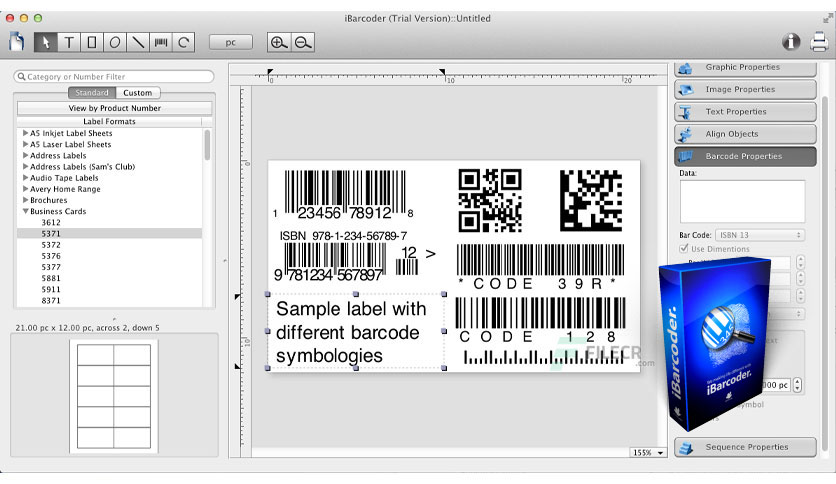836x484 pixels.
Task: Select product number 5371
Action: [x=109, y=233]
